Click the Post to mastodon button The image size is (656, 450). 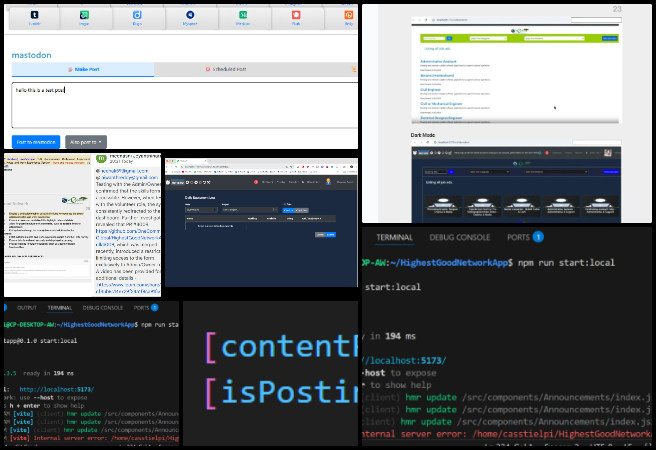tap(36, 142)
